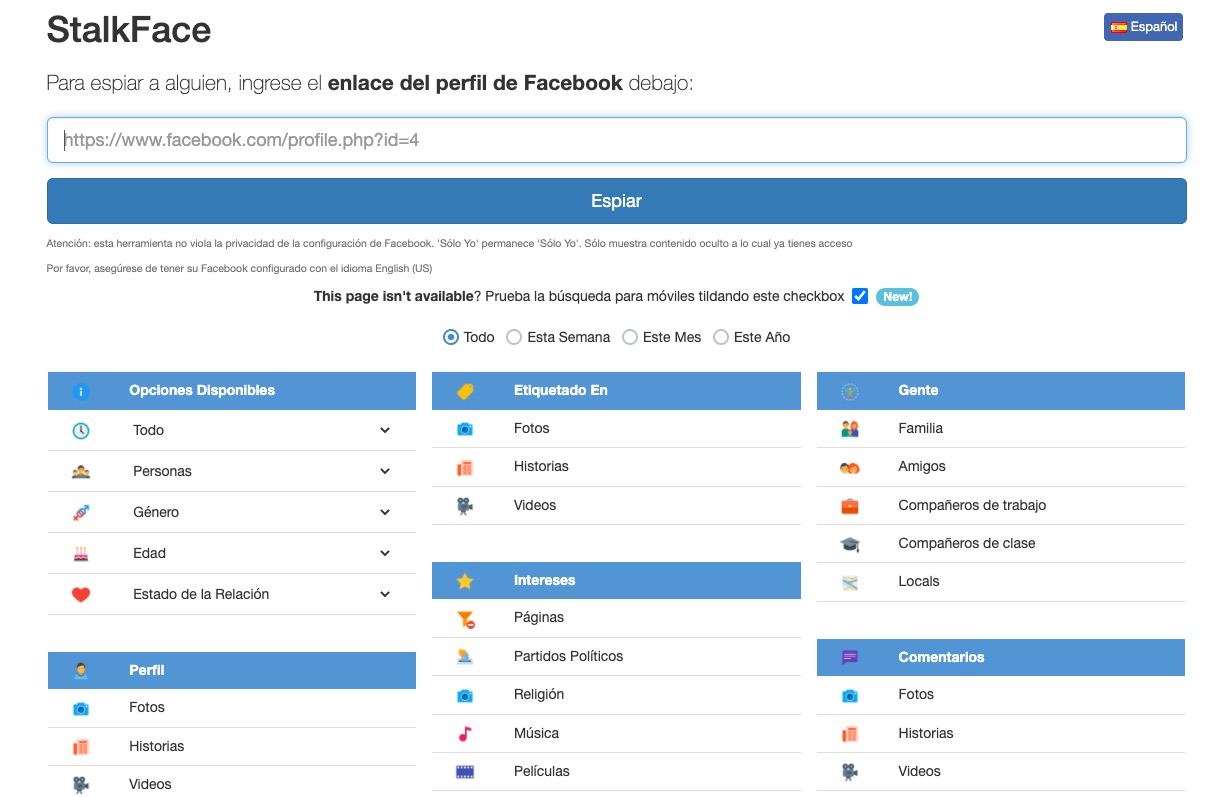Screen dimensions: 1207x797
Task: Focus the Facebook profile link input field
Action: pyautogui.click(x=616, y=140)
